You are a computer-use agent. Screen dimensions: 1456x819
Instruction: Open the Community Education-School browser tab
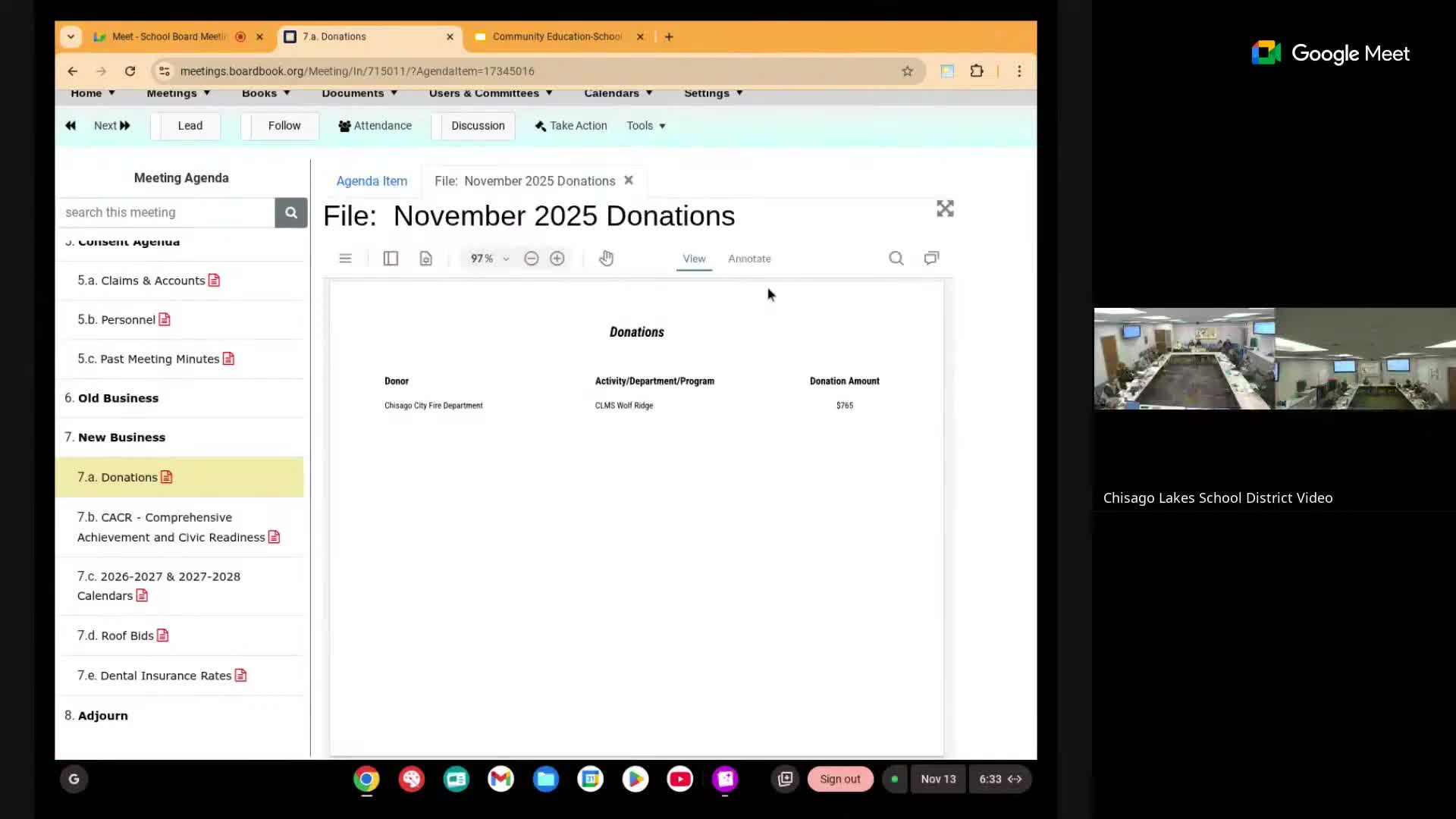click(x=557, y=36)
